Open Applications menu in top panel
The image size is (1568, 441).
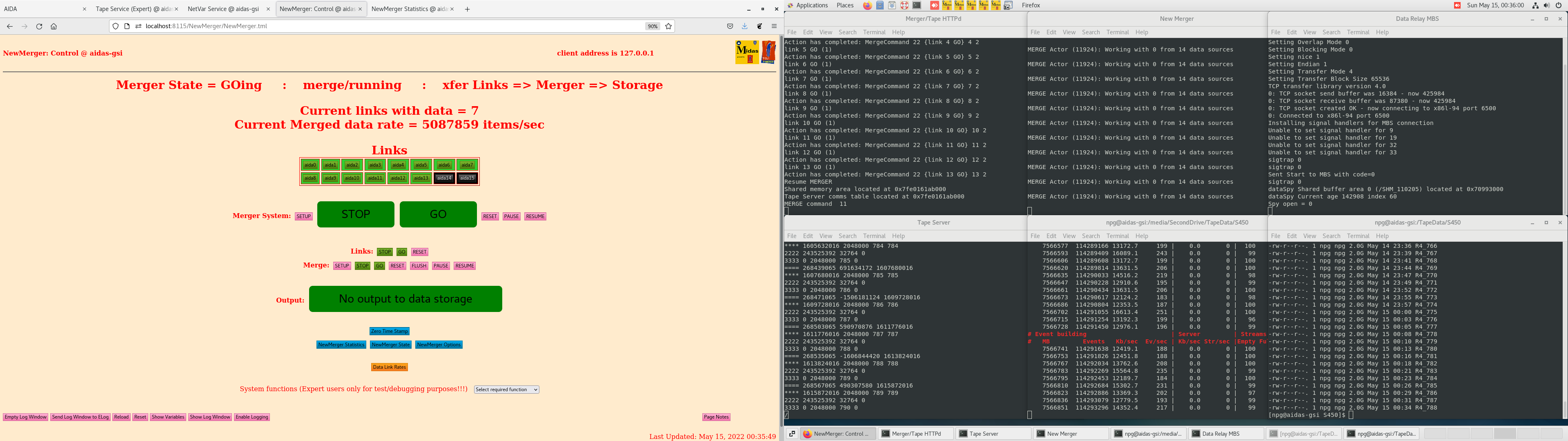(812, 5)
